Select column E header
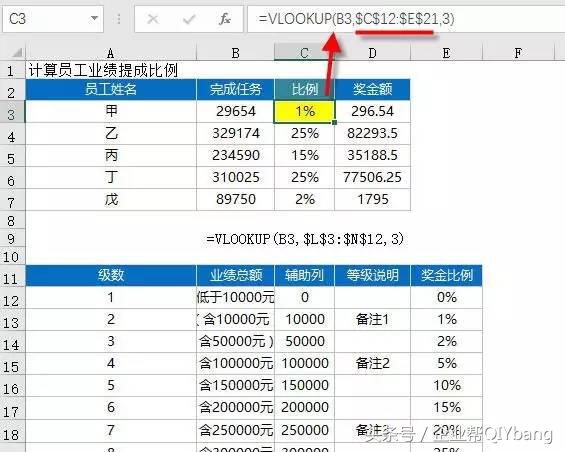This screenshot has height=452, width=565. pyautogui.click(x=446, y=53)
